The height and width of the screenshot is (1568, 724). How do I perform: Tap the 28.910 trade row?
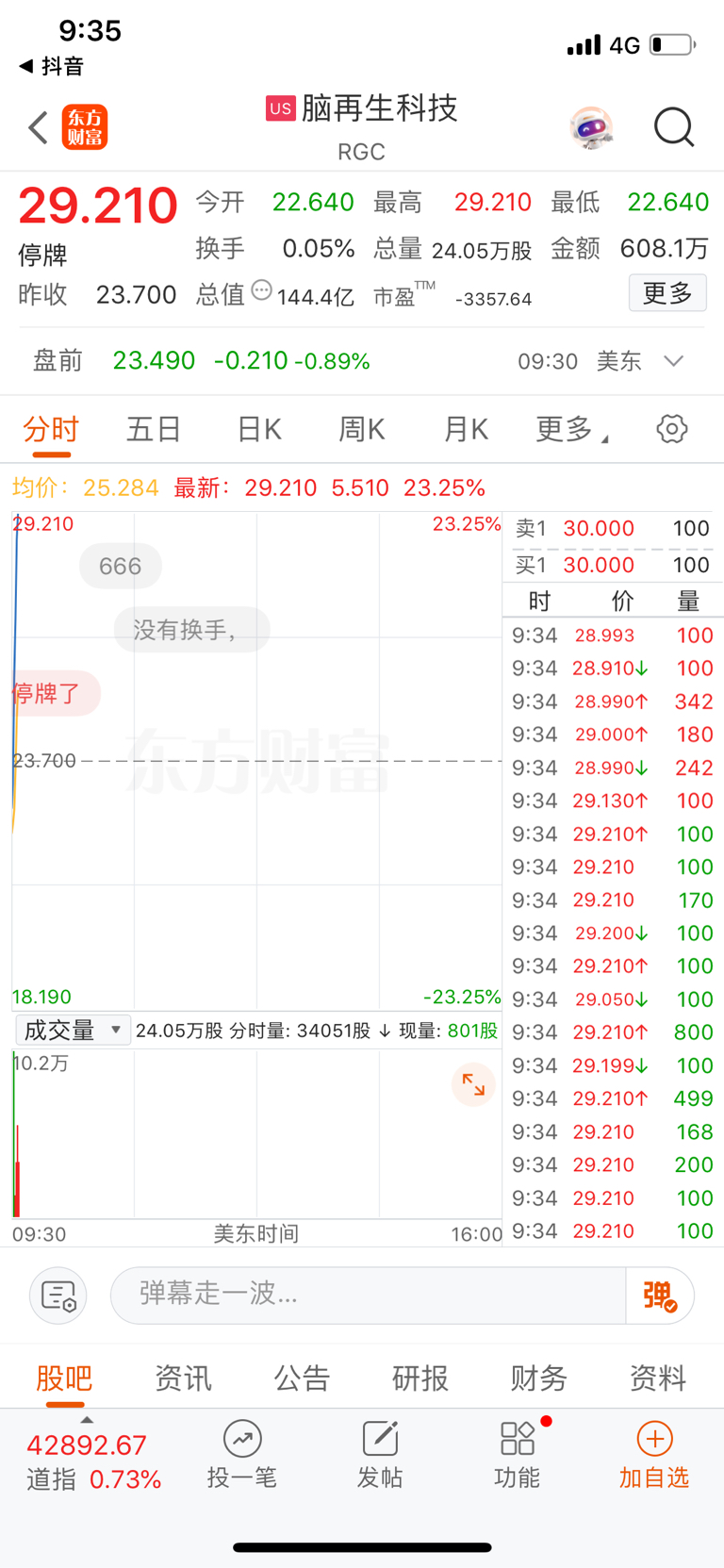pos(613,668)
